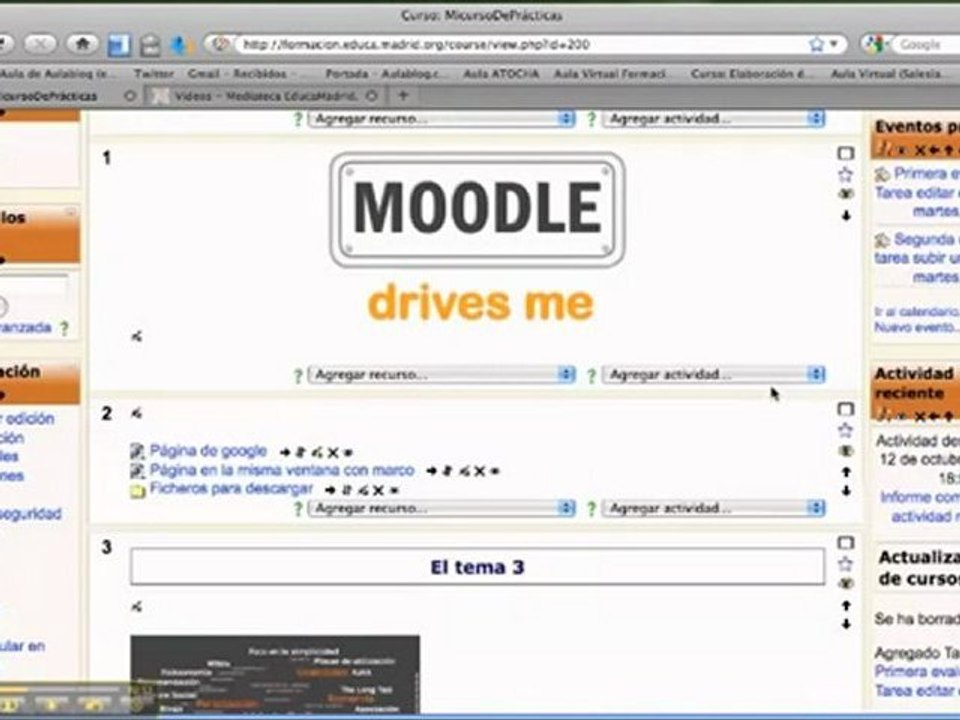Move section 2 up with arrow
The height and width of the screenshot is (720, 960).
(x=846, y=472)
